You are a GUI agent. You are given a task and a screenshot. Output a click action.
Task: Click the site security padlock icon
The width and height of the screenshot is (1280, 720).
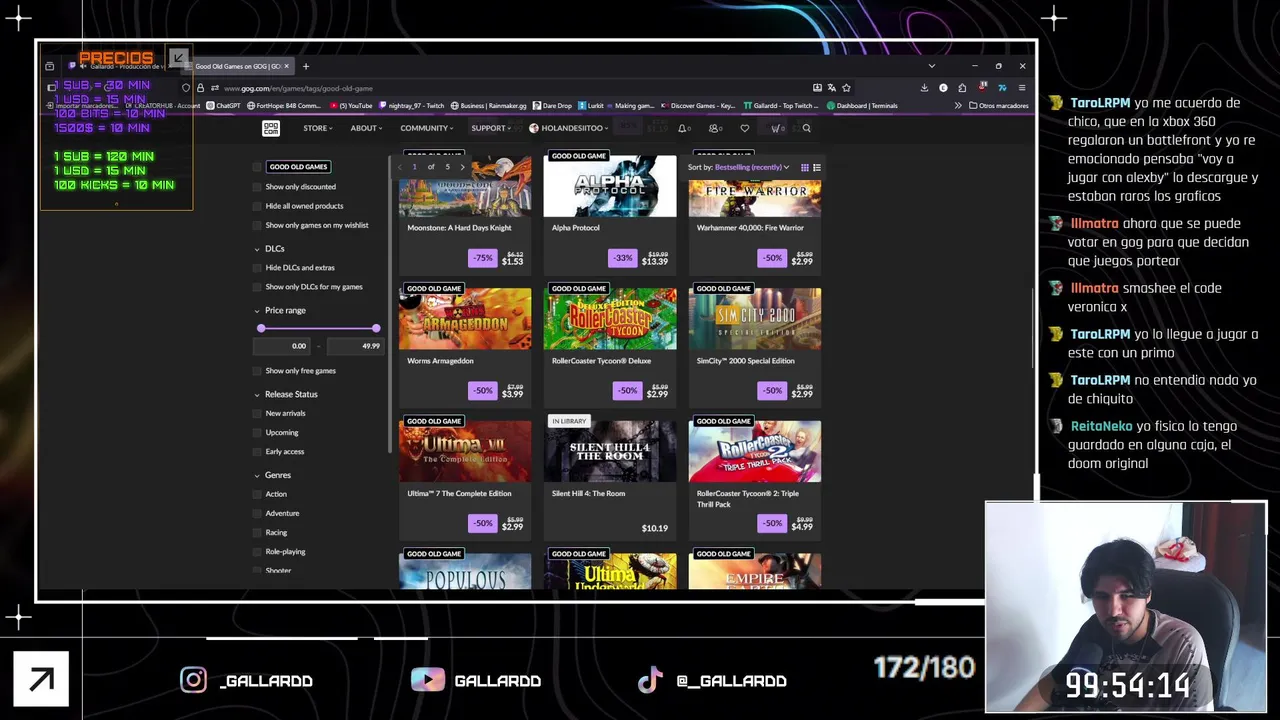pyautogui.click(x=200, y=88)
